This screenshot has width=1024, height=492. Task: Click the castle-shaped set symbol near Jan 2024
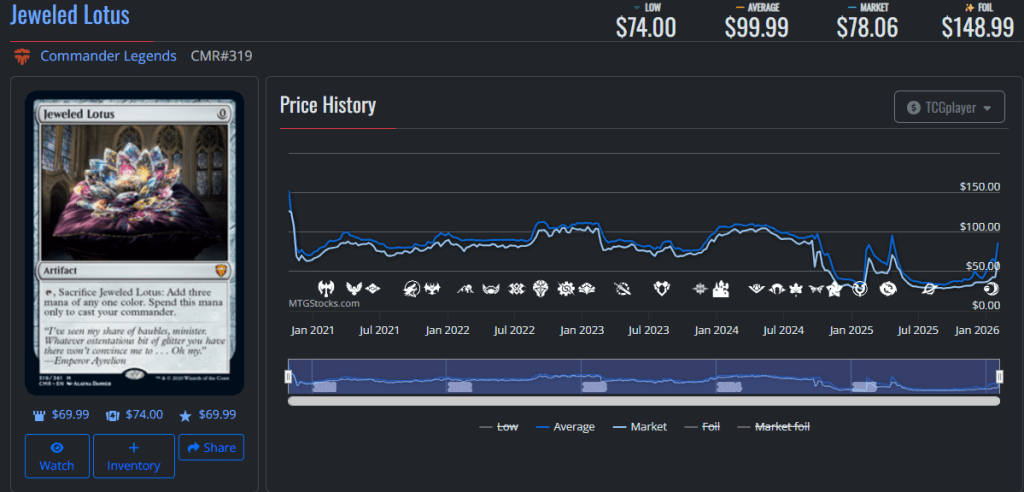pyautogui.click(x=720, y=288)
